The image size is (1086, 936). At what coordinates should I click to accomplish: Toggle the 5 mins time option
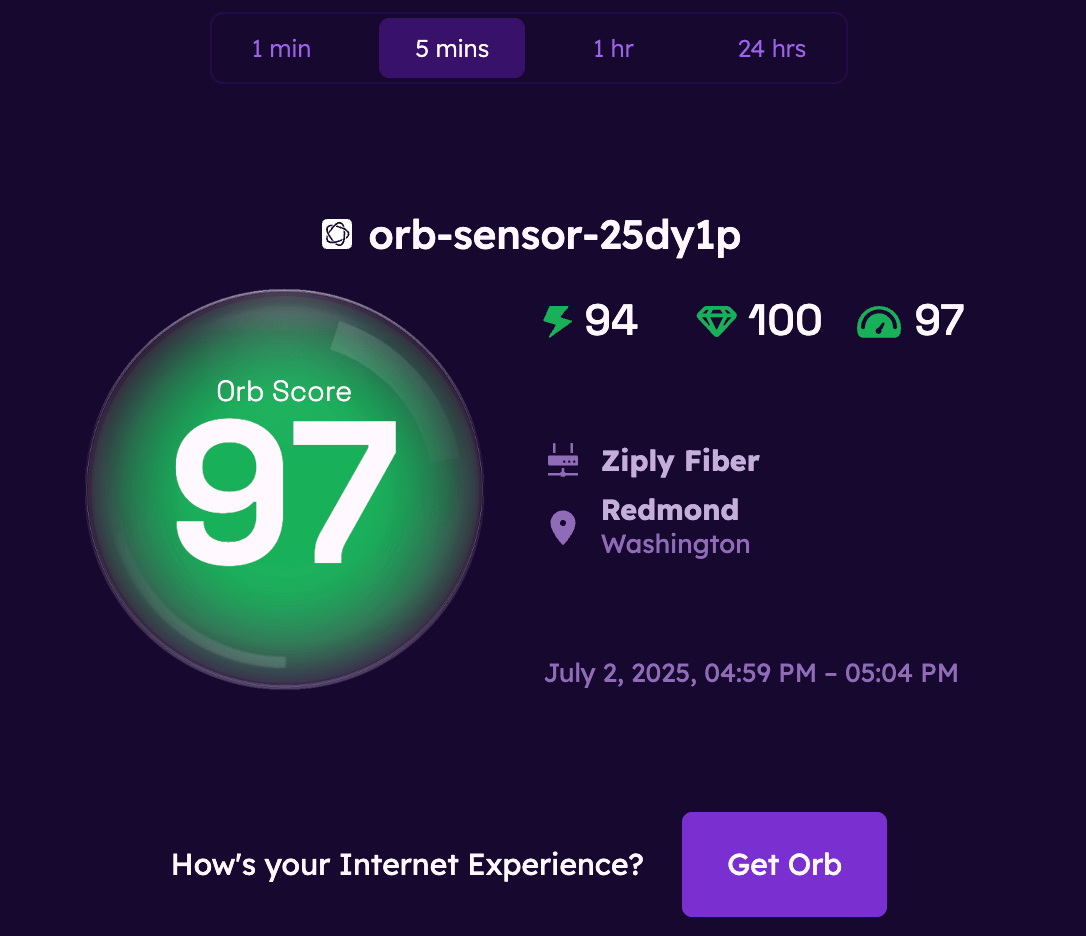pos(451,47)
